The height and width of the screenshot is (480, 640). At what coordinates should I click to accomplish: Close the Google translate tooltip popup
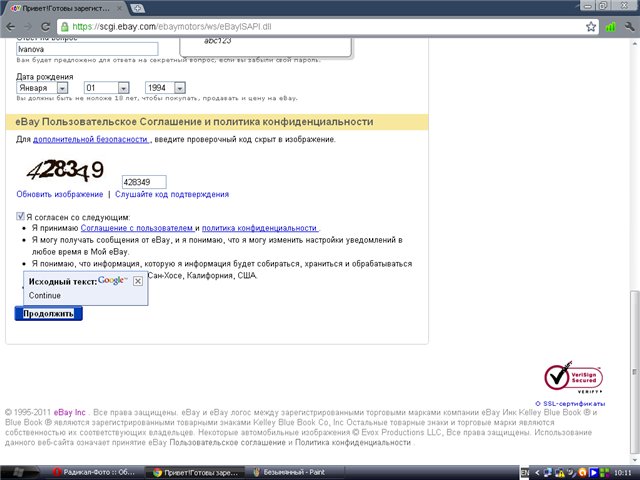(138, 281)
